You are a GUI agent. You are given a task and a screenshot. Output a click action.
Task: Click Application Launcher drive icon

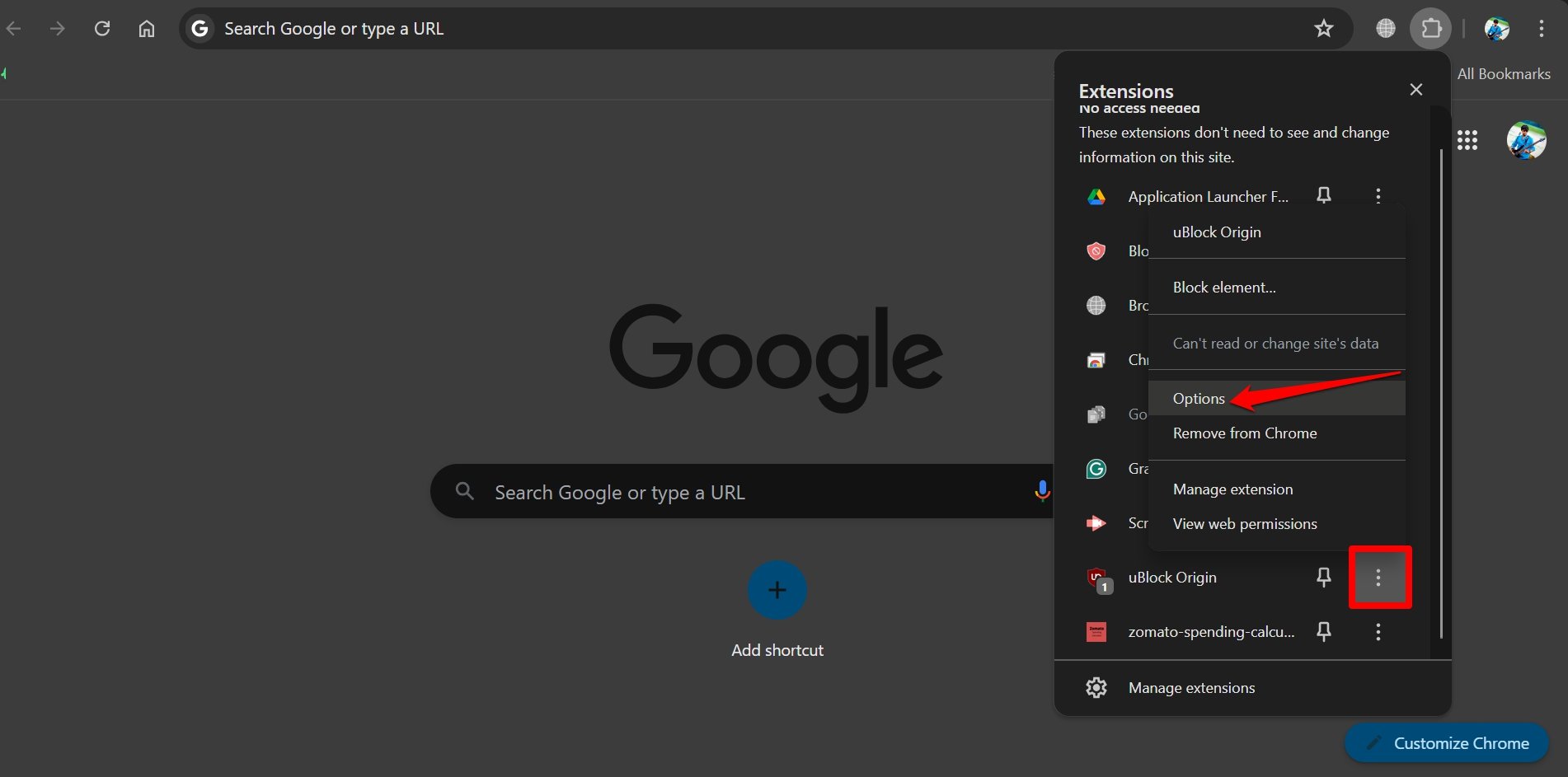[1096, 197]
